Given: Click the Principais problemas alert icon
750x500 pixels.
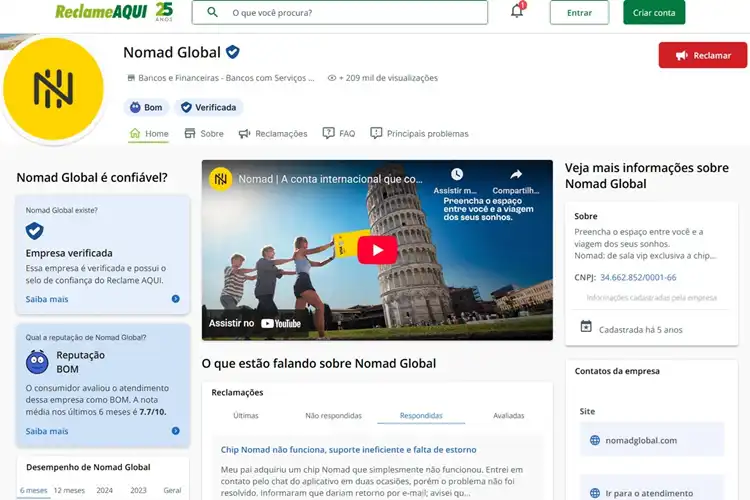Looking at the screenshot, I should [x=376, y=133].
